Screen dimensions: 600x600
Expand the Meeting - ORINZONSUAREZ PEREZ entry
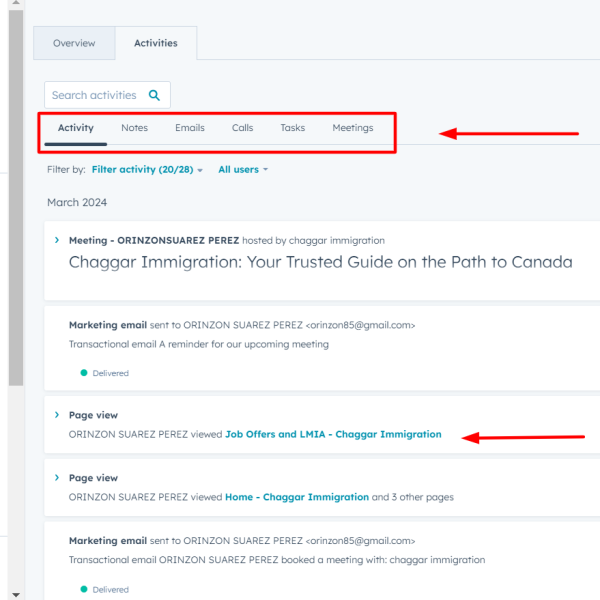[x=57, y=240]
